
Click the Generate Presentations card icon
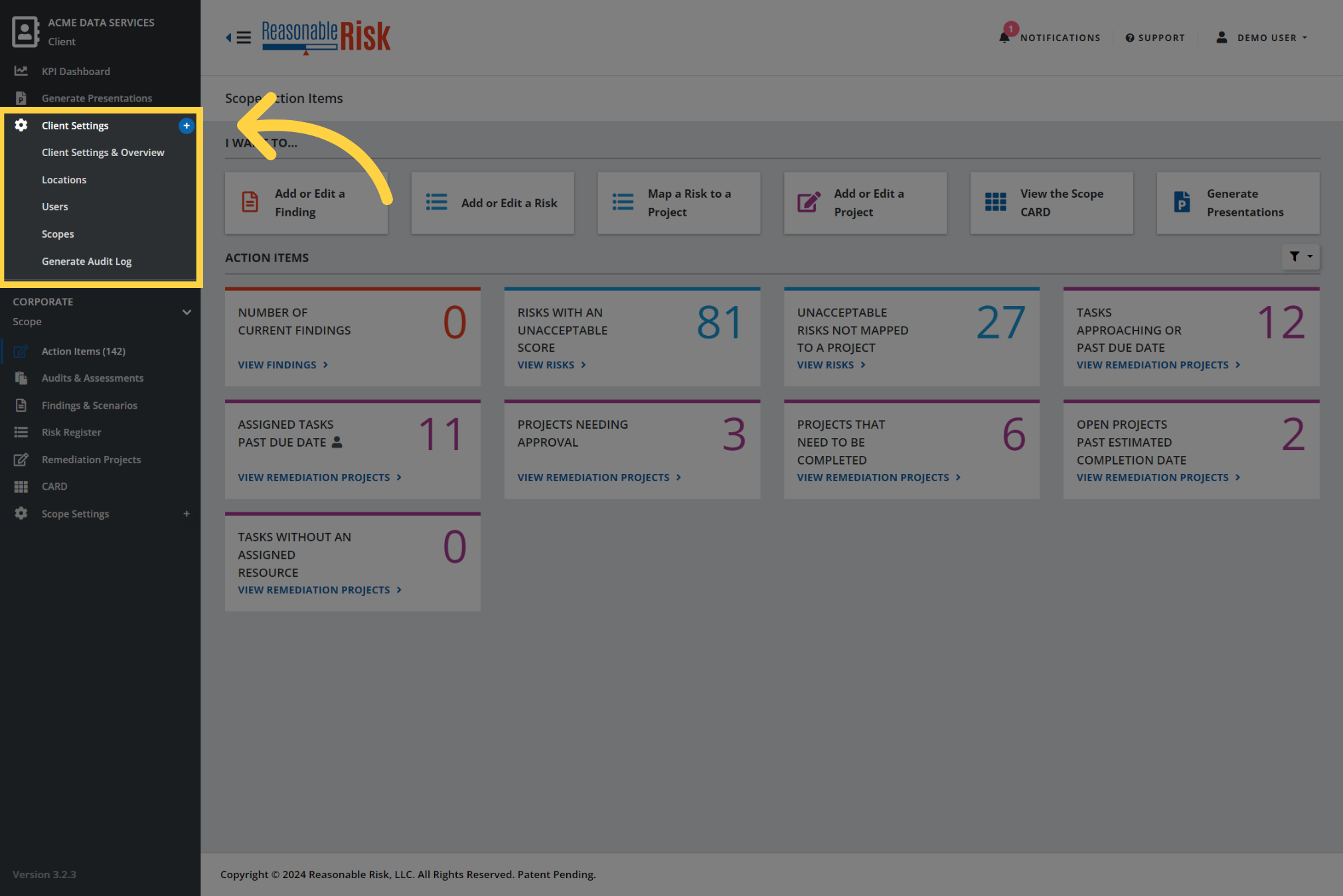1182,202
